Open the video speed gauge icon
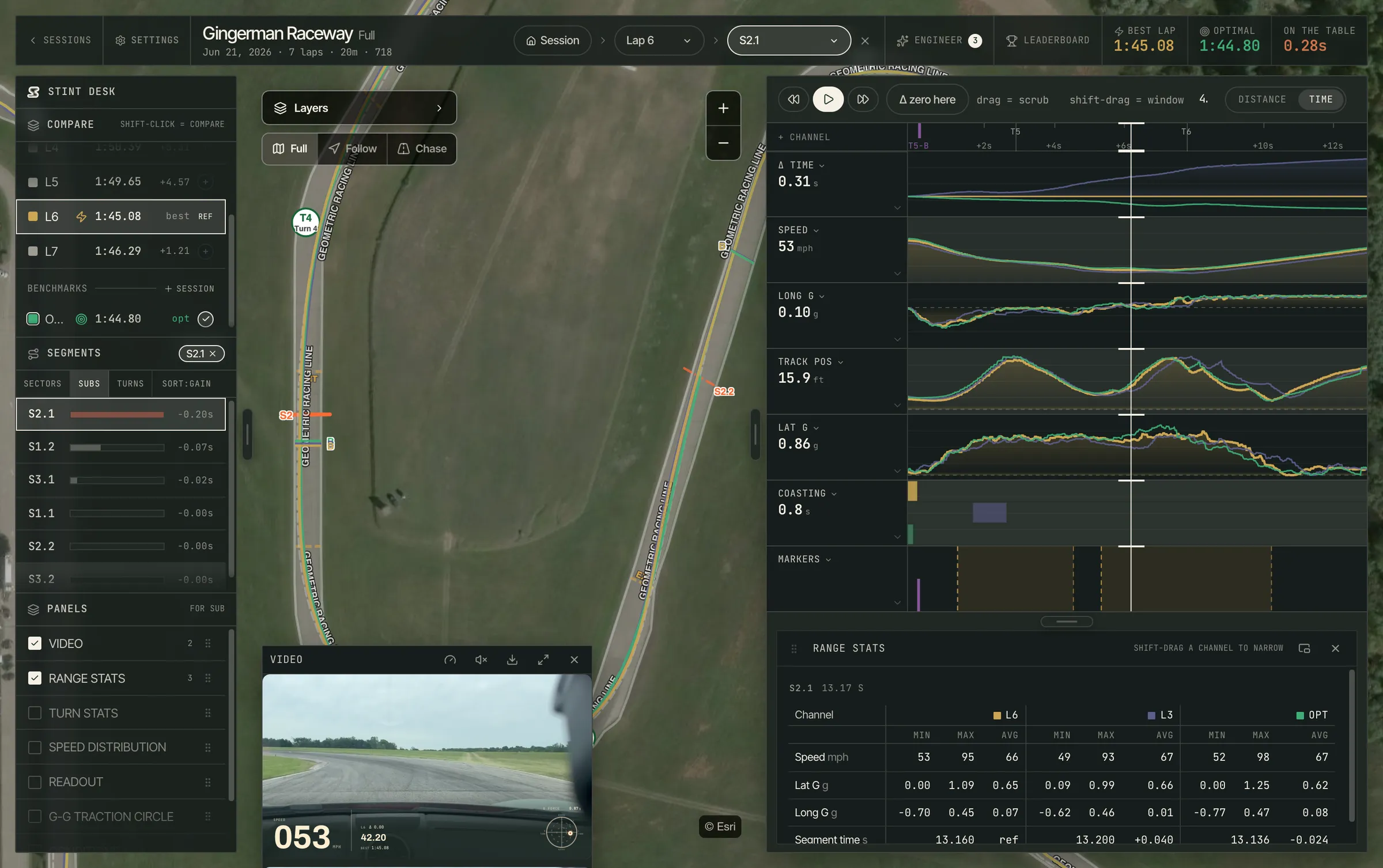The height and width of the screenshot is (868, 1383). pos(450,660)
